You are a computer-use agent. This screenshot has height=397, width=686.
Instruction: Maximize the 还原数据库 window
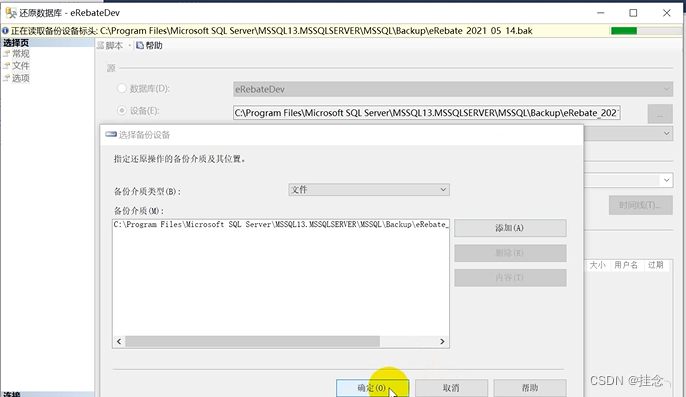[633, 13]
